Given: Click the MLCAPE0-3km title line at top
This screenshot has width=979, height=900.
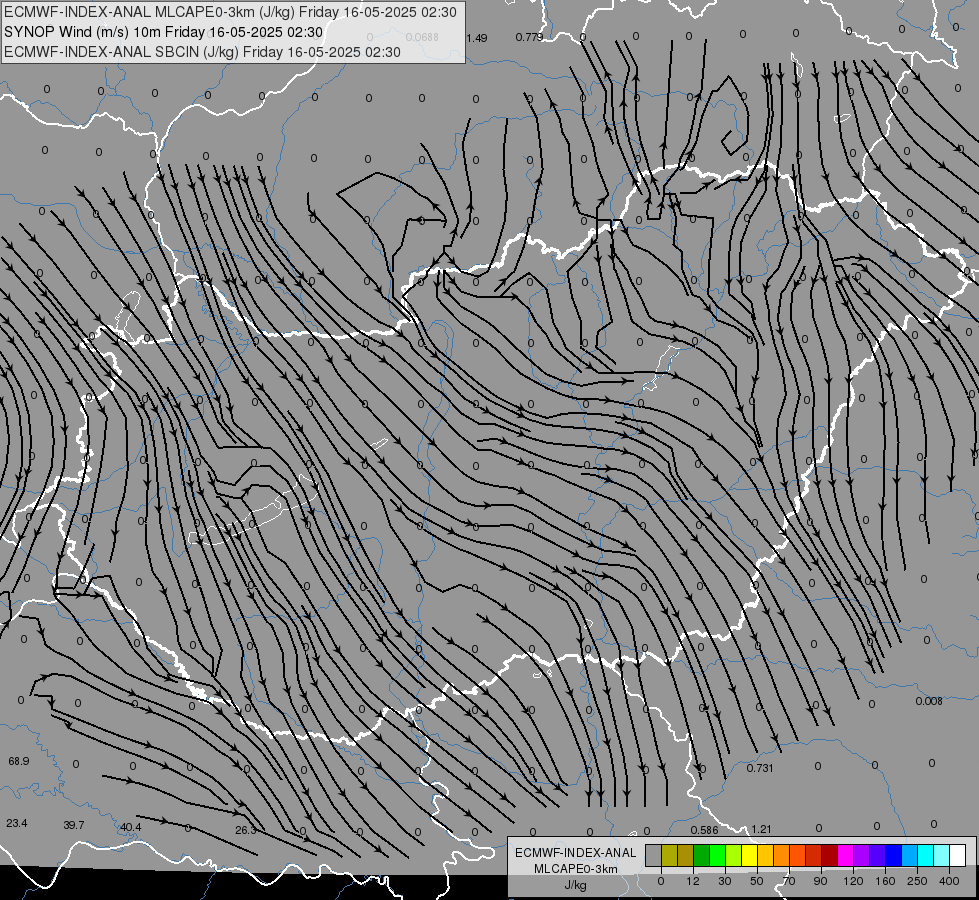Looking at the screenshot, I should (230, 12).
